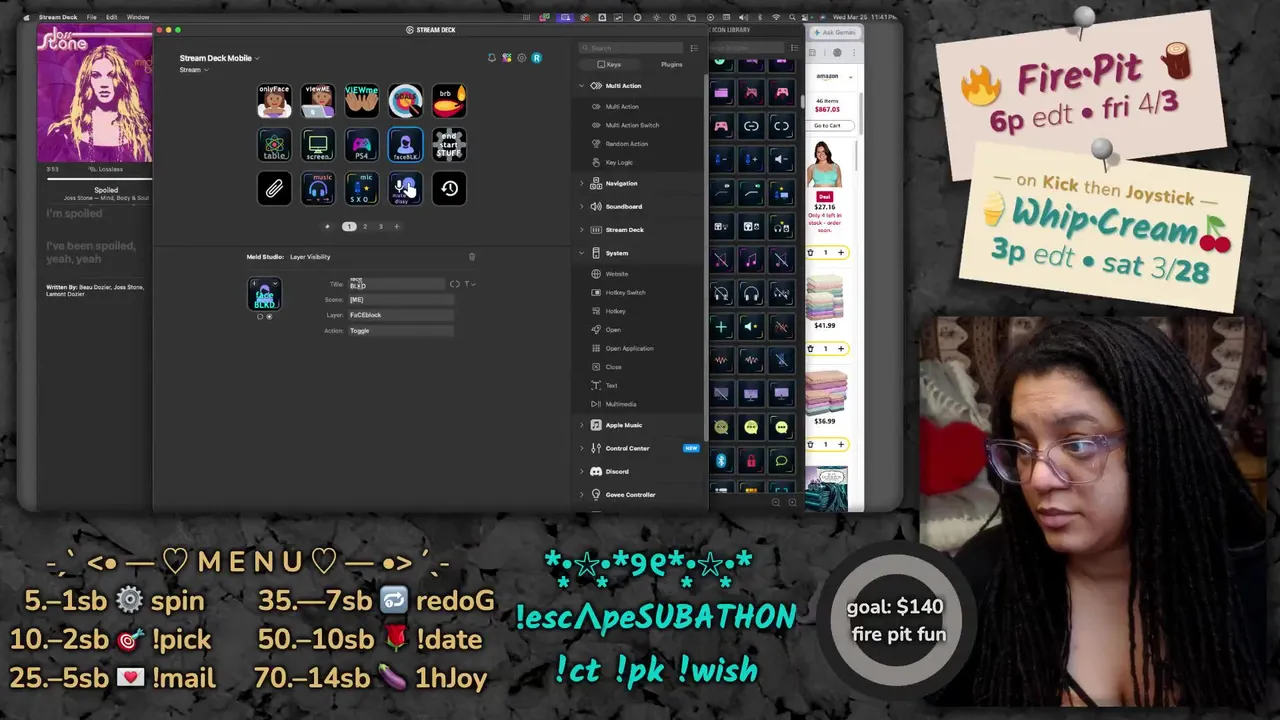Open Stream Deck settings gear
1280x720 pixels.
click(521, 58)
